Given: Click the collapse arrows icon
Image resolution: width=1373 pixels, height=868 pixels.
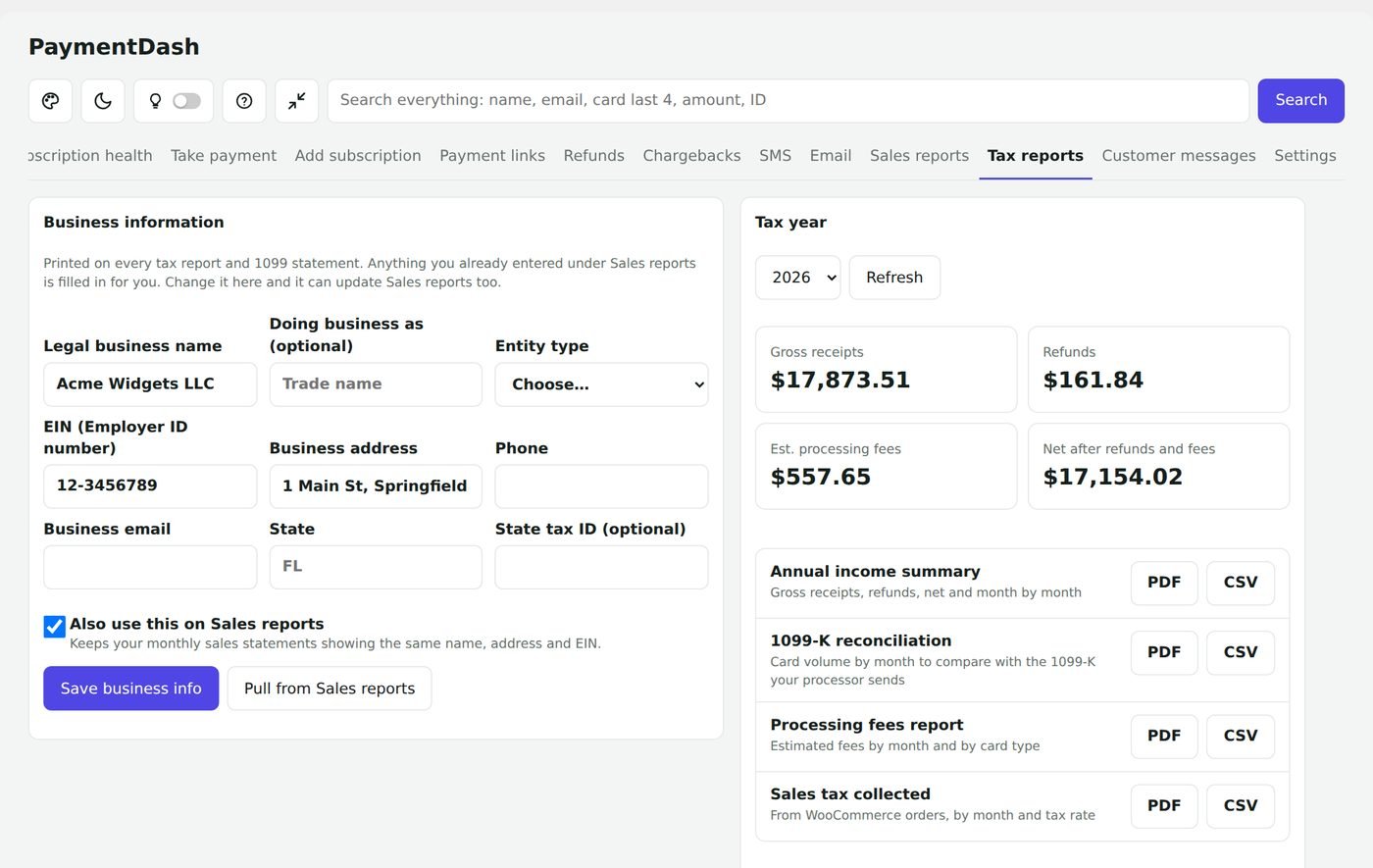Looking at the screenshot, I should pyautogui.click(x=296, y=101).
